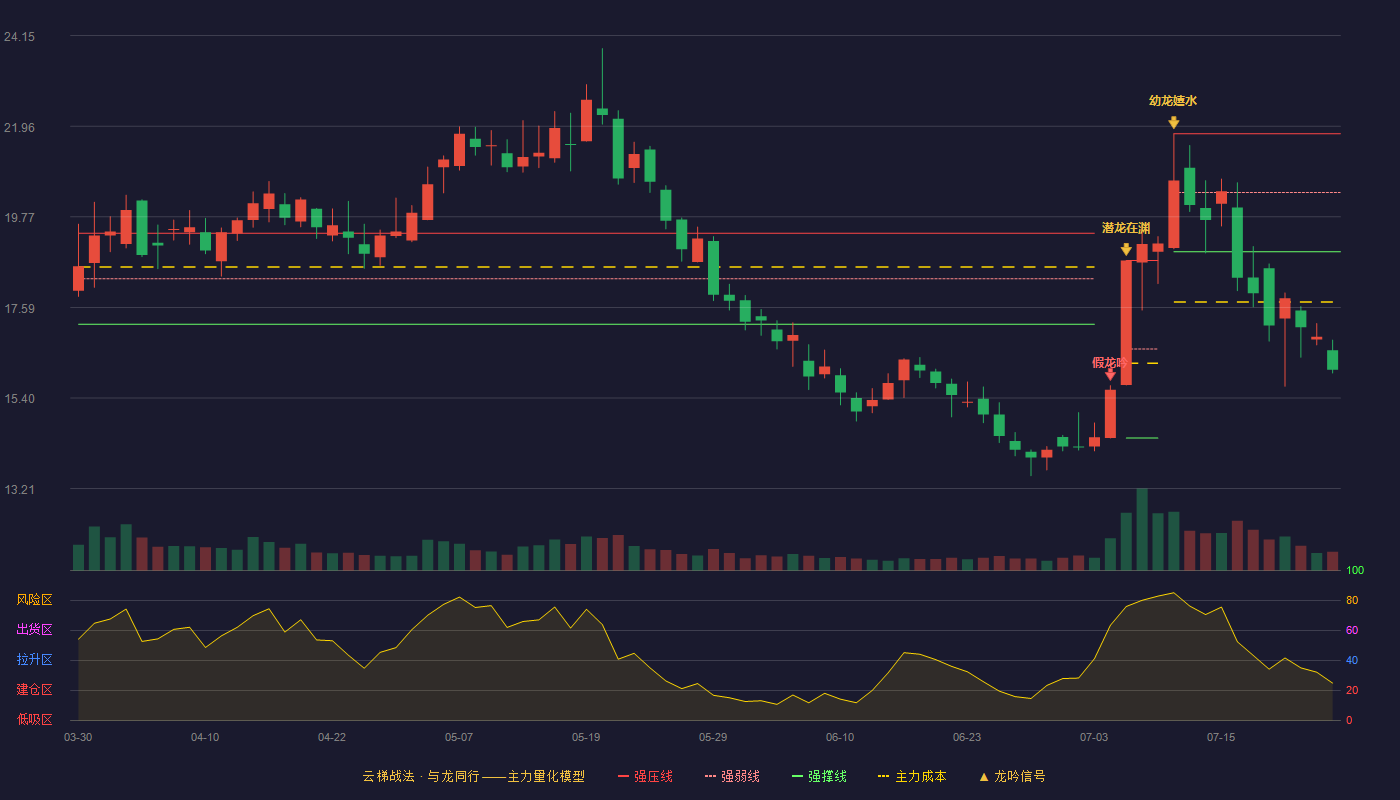1400x800 pixels.
Task: Toggle the 主力成本 legend series
Action: (x=912, y=776)
